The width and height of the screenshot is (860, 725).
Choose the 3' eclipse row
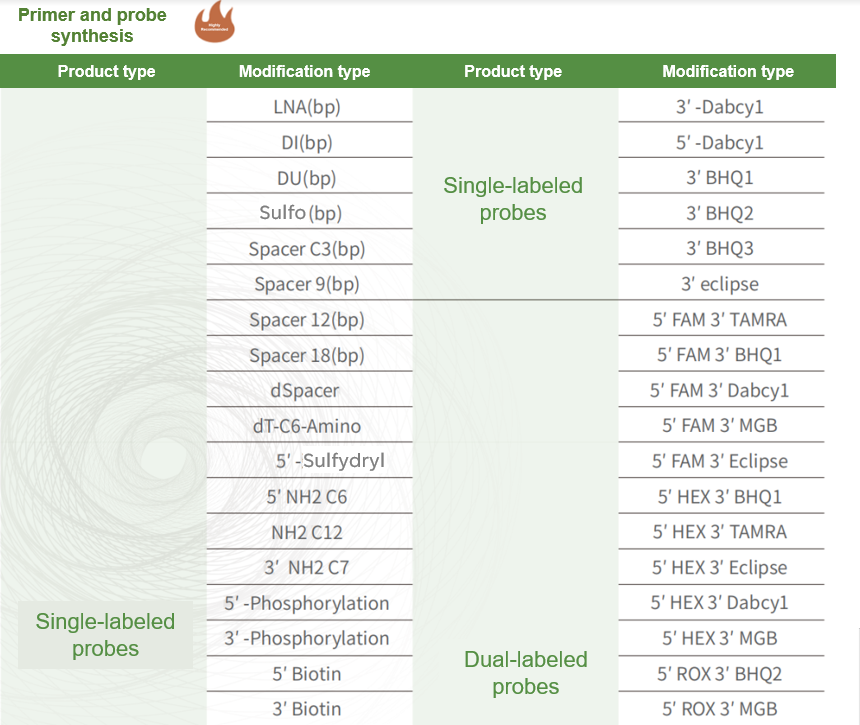(721, 284)
